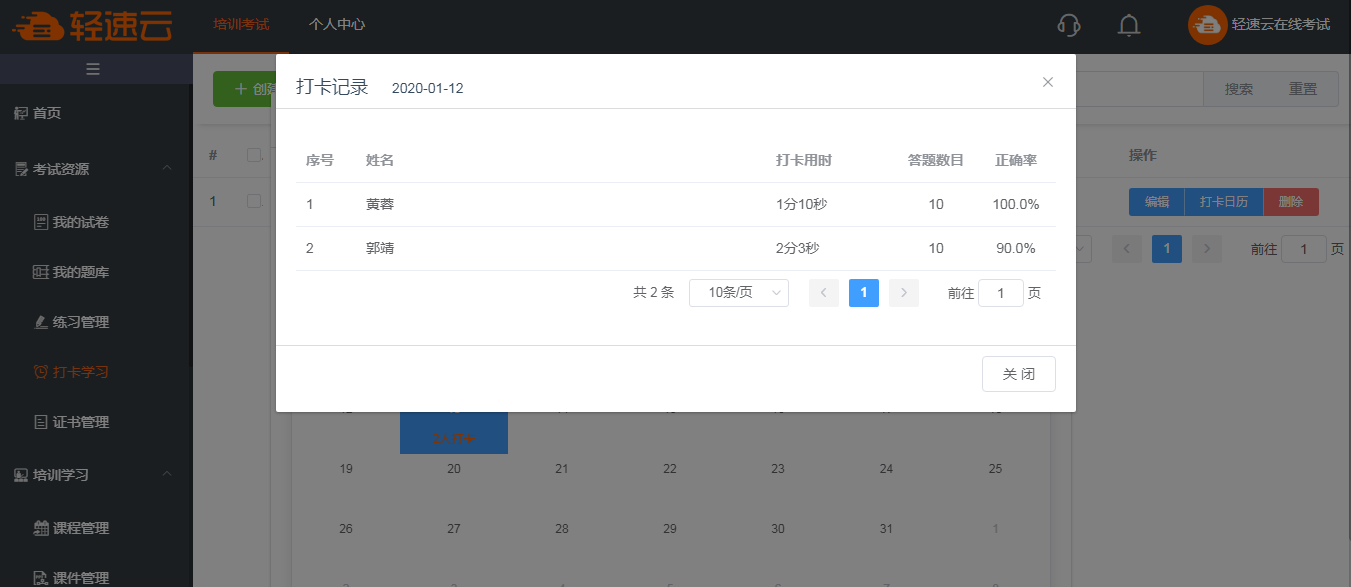The height and width of the screenshot is (587, 1351).
Task: Open the 10条/页 page size dropdown
Action: 739,293
